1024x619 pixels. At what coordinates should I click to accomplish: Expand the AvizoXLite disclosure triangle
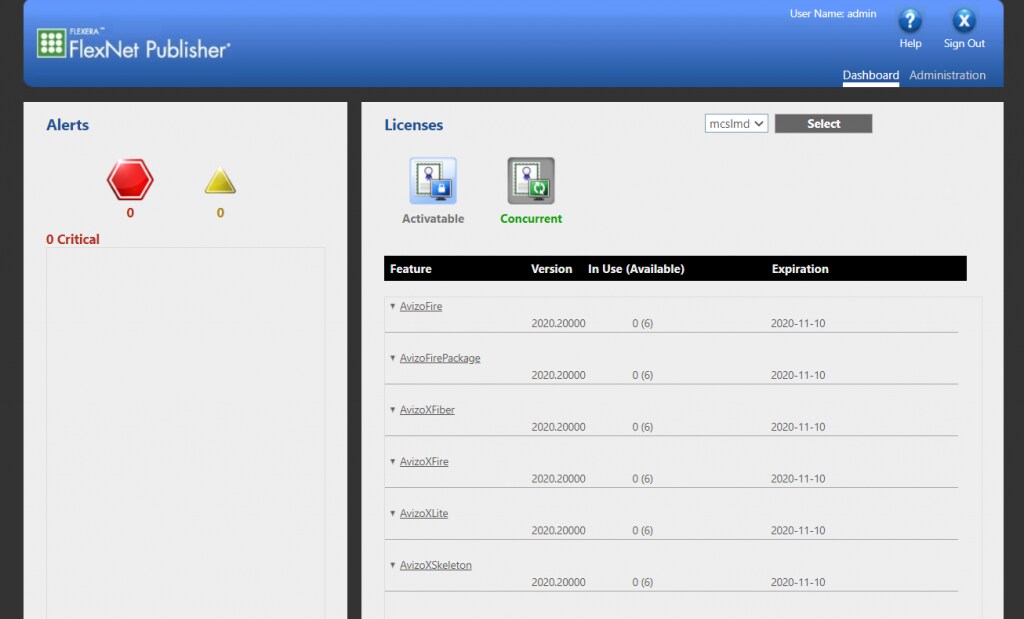392,513
